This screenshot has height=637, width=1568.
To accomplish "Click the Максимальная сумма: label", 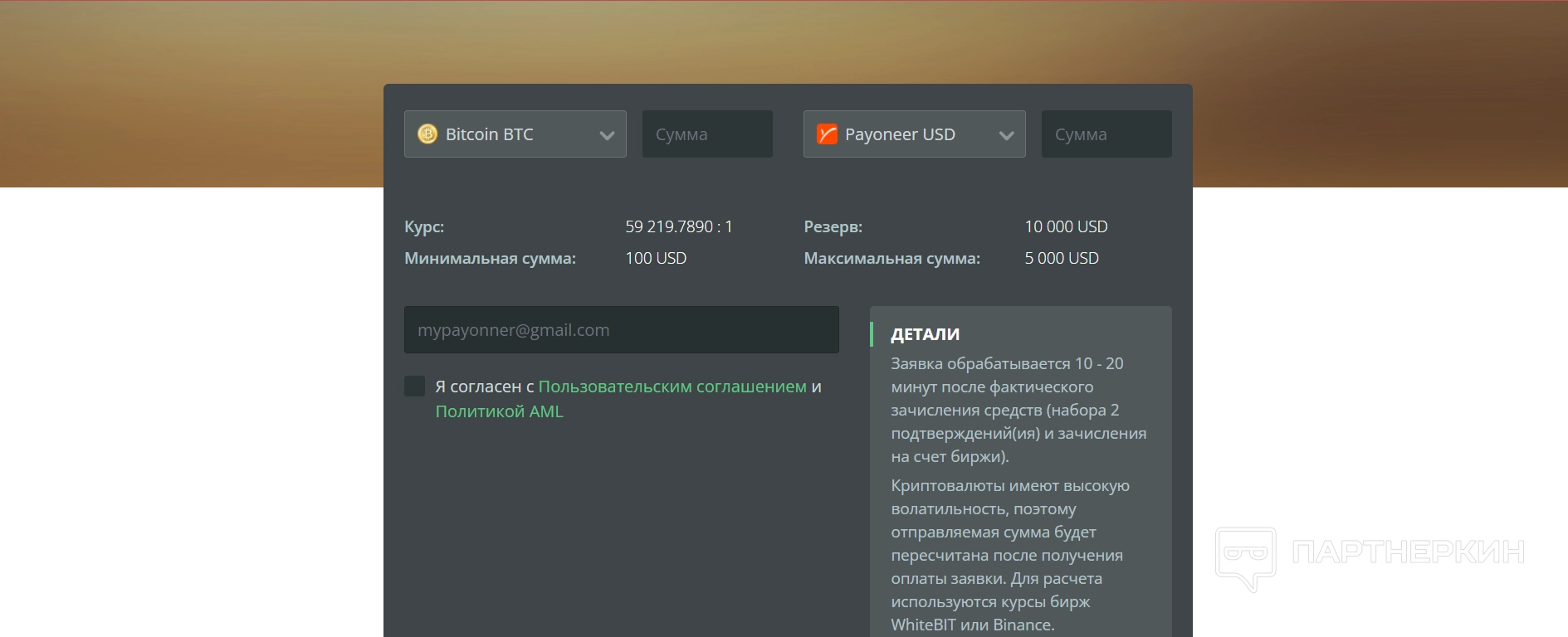I will click(x=891, y=259).
